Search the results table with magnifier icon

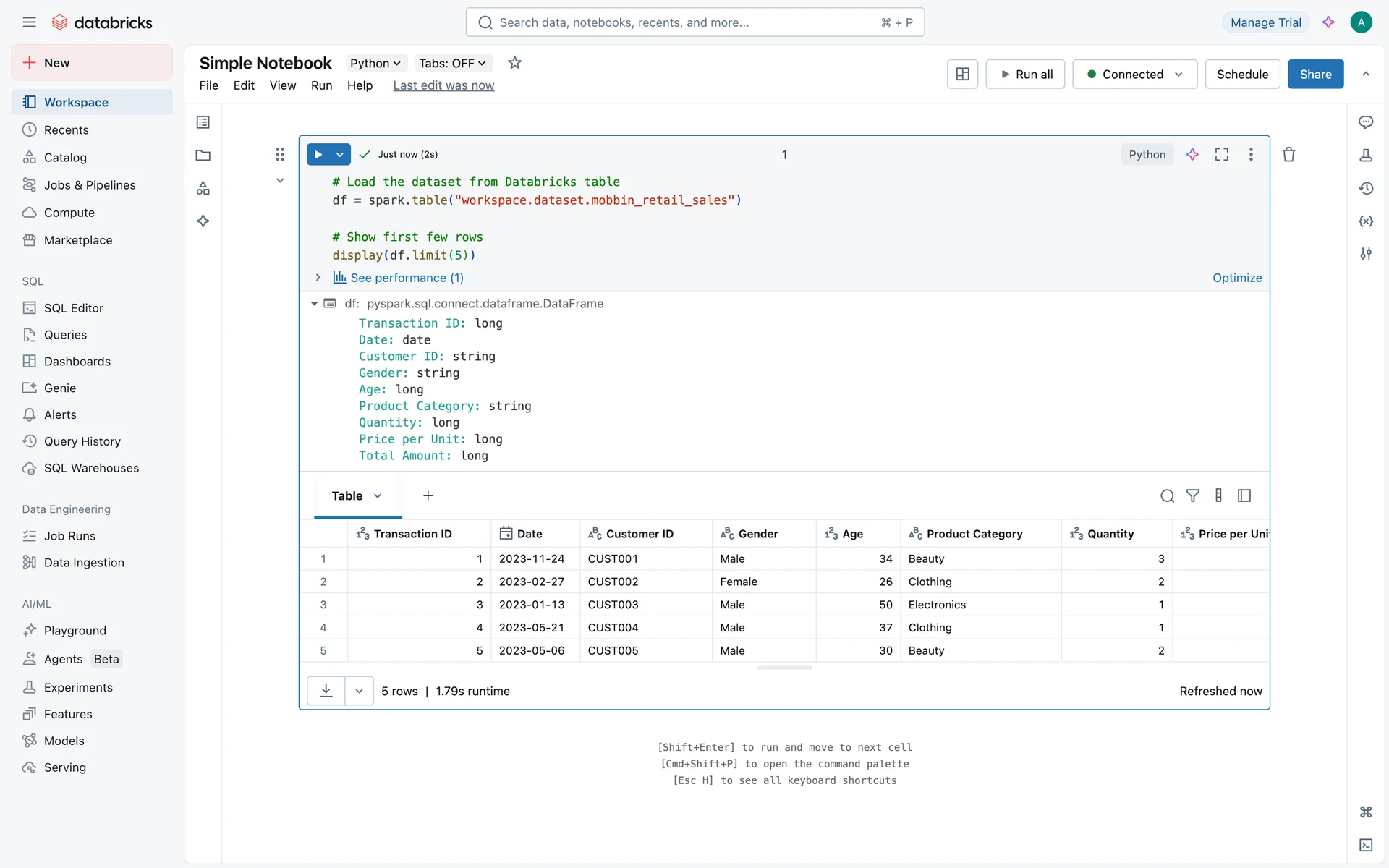[1167, 495]
